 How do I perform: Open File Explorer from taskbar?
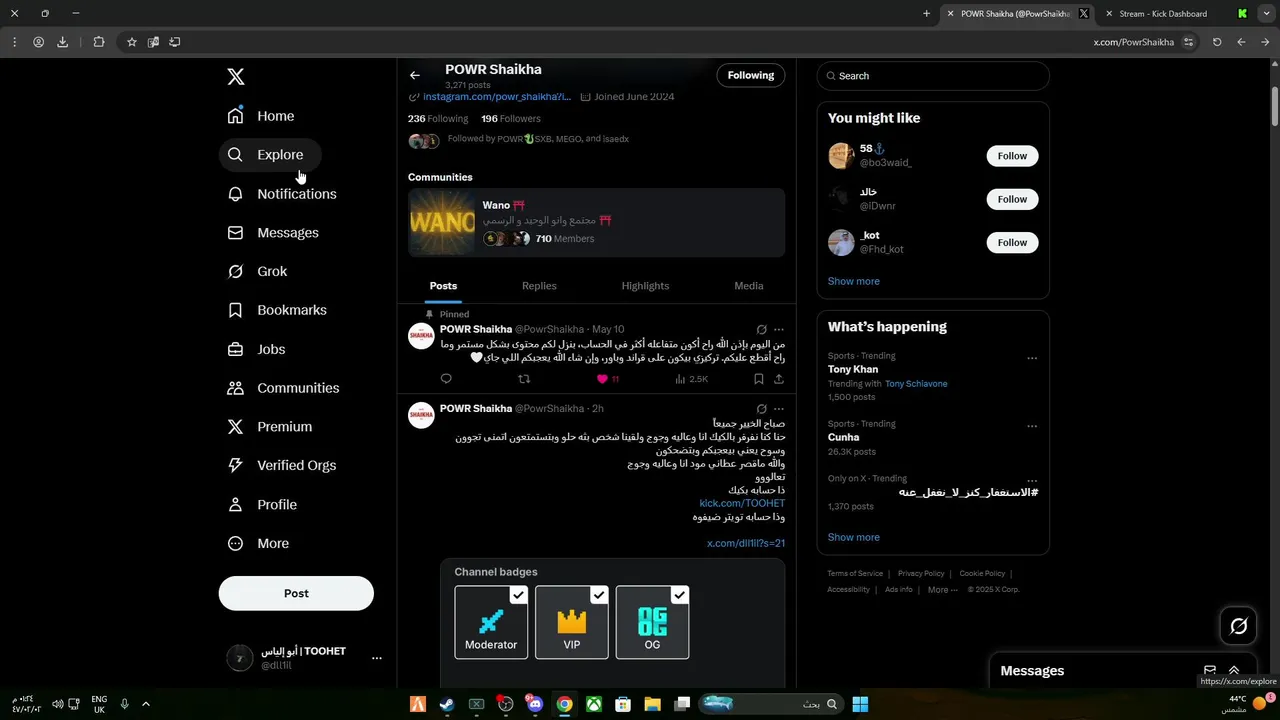pyautogui.click(x=652, y=704)
